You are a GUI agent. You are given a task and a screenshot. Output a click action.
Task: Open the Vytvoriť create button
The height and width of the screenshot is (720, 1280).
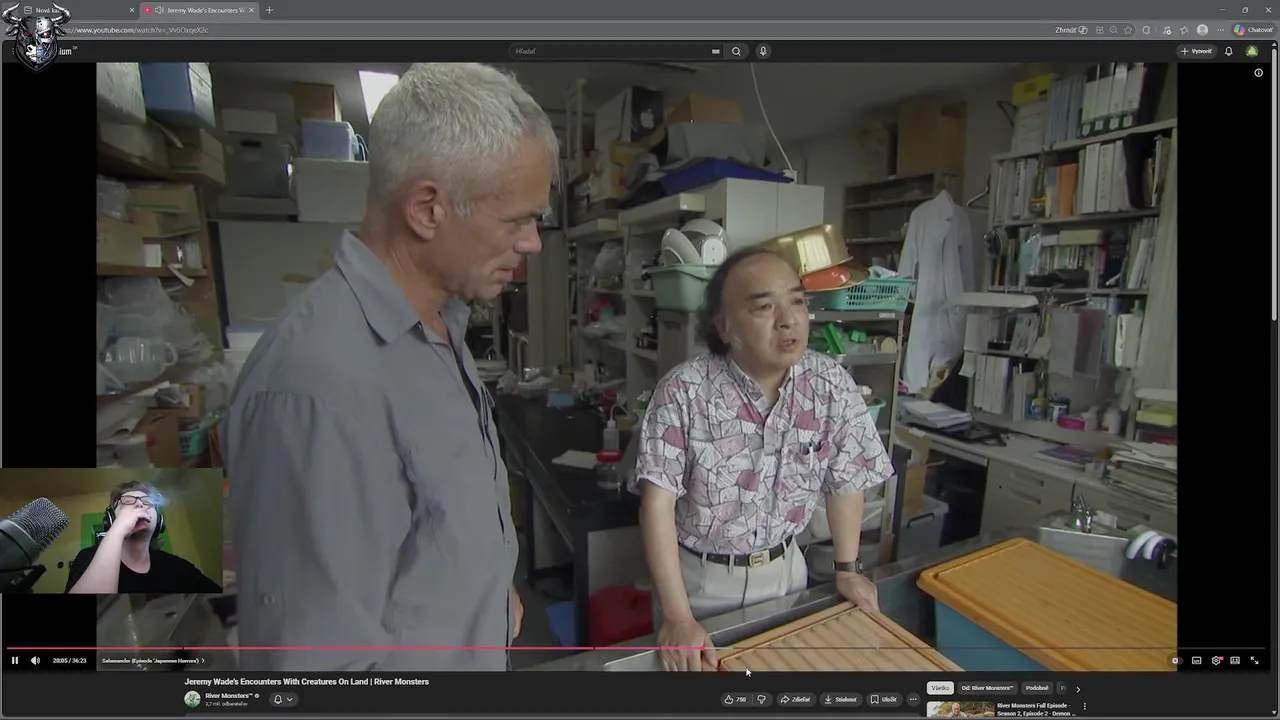click(x=1196, y=51)
